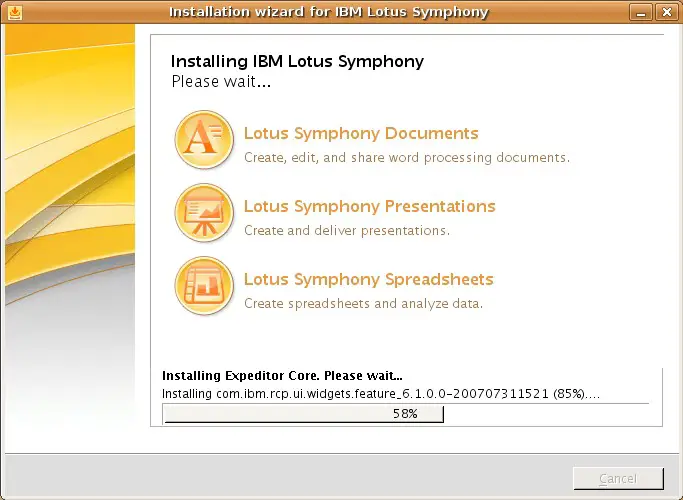Select the Lotus Symphony Spreadsheets heading
This screenshot has width=683, height=500.
click(x=369, y=280)
